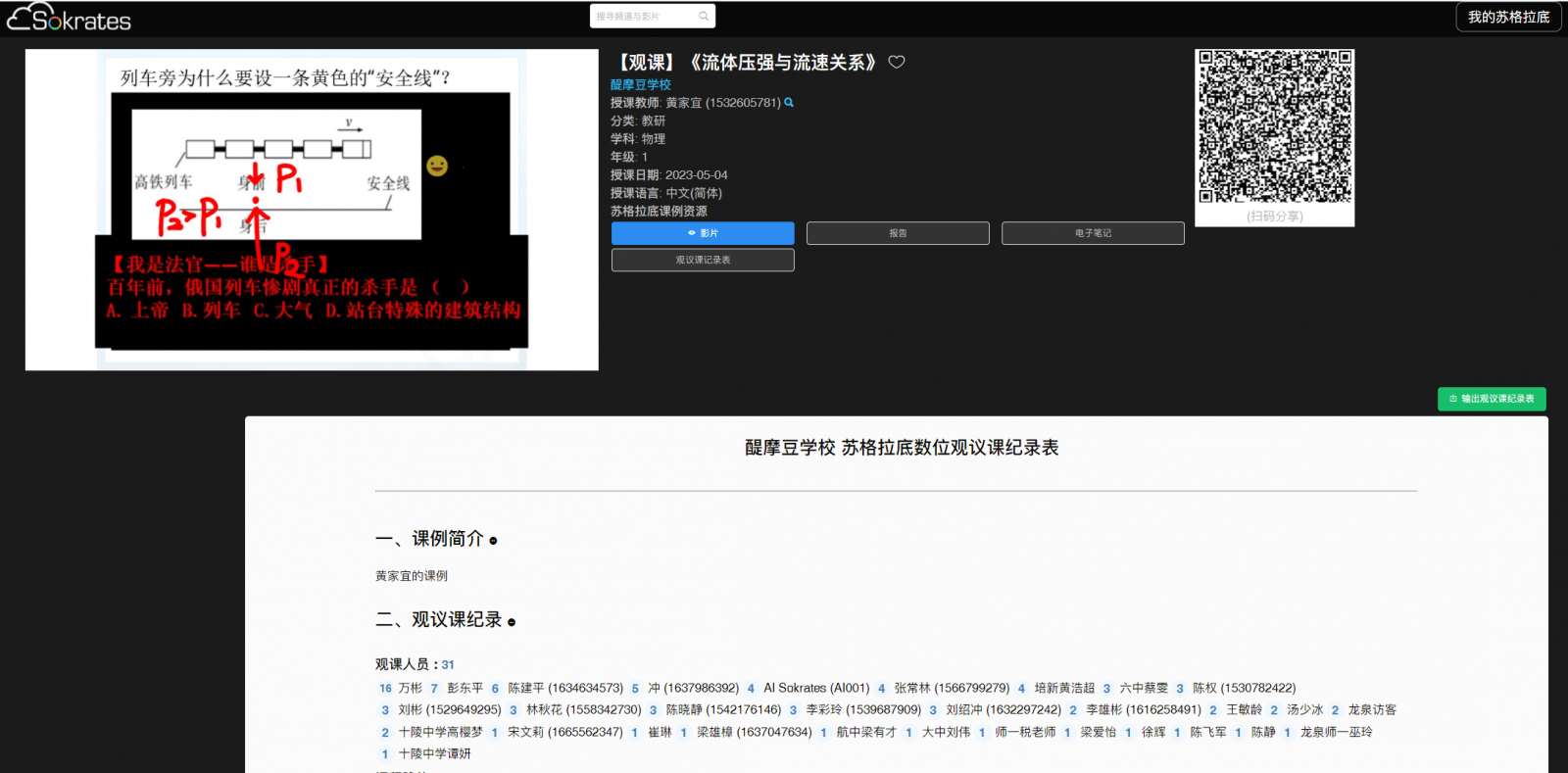1568x773 pixels.
Task: Open the 我的苏格拉底 menu
Action: point(1508,18)
